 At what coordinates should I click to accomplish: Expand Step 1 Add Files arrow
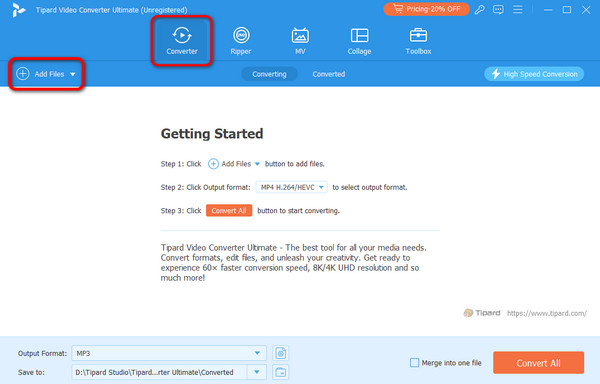point(257,164)
